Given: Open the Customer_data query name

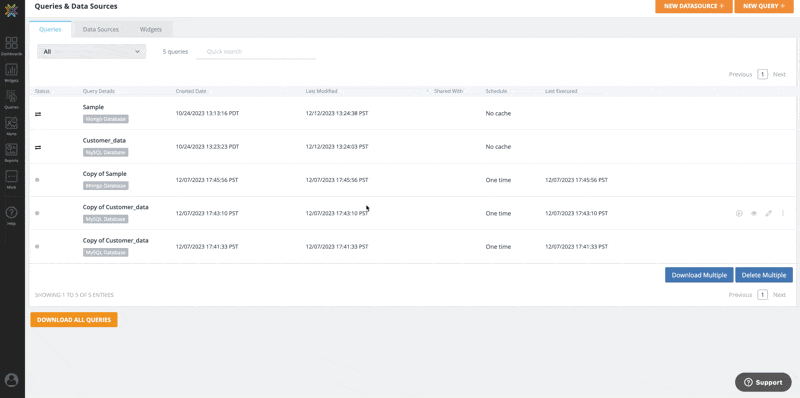Looking at the screenshot, I should [x=104, y=140].
